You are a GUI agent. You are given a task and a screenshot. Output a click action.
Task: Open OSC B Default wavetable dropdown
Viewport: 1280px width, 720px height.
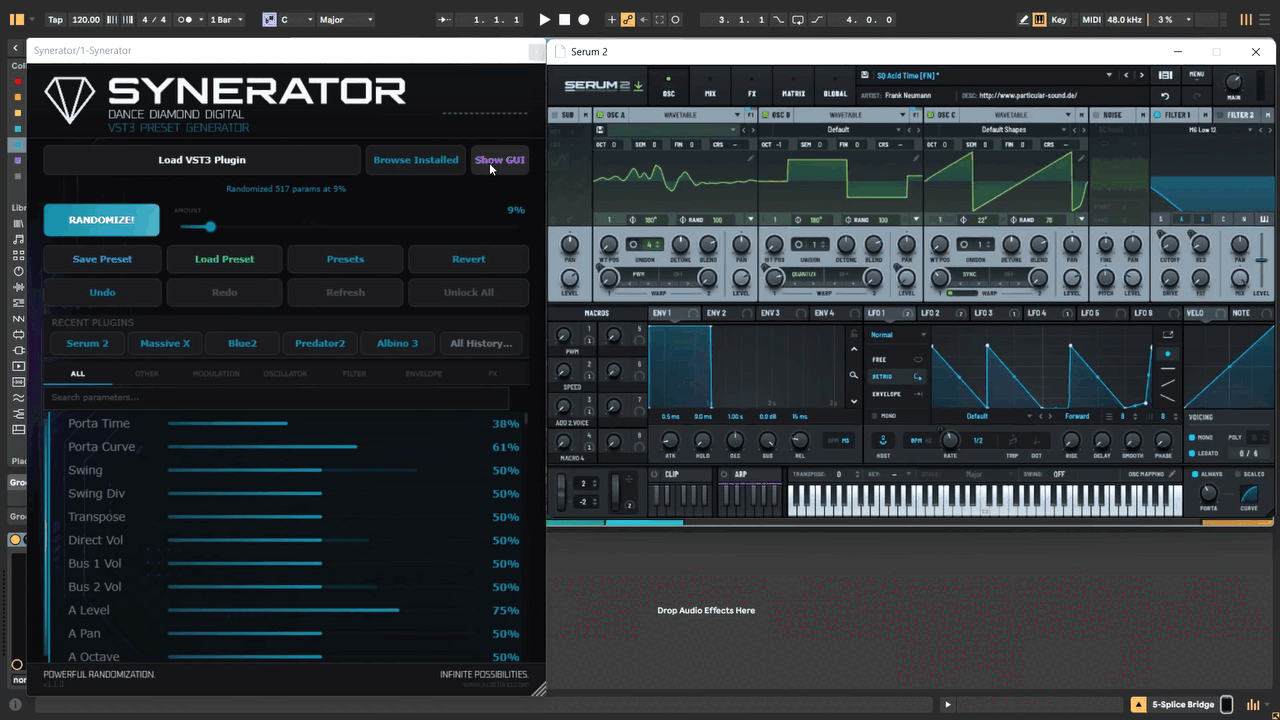click(839, 130)
